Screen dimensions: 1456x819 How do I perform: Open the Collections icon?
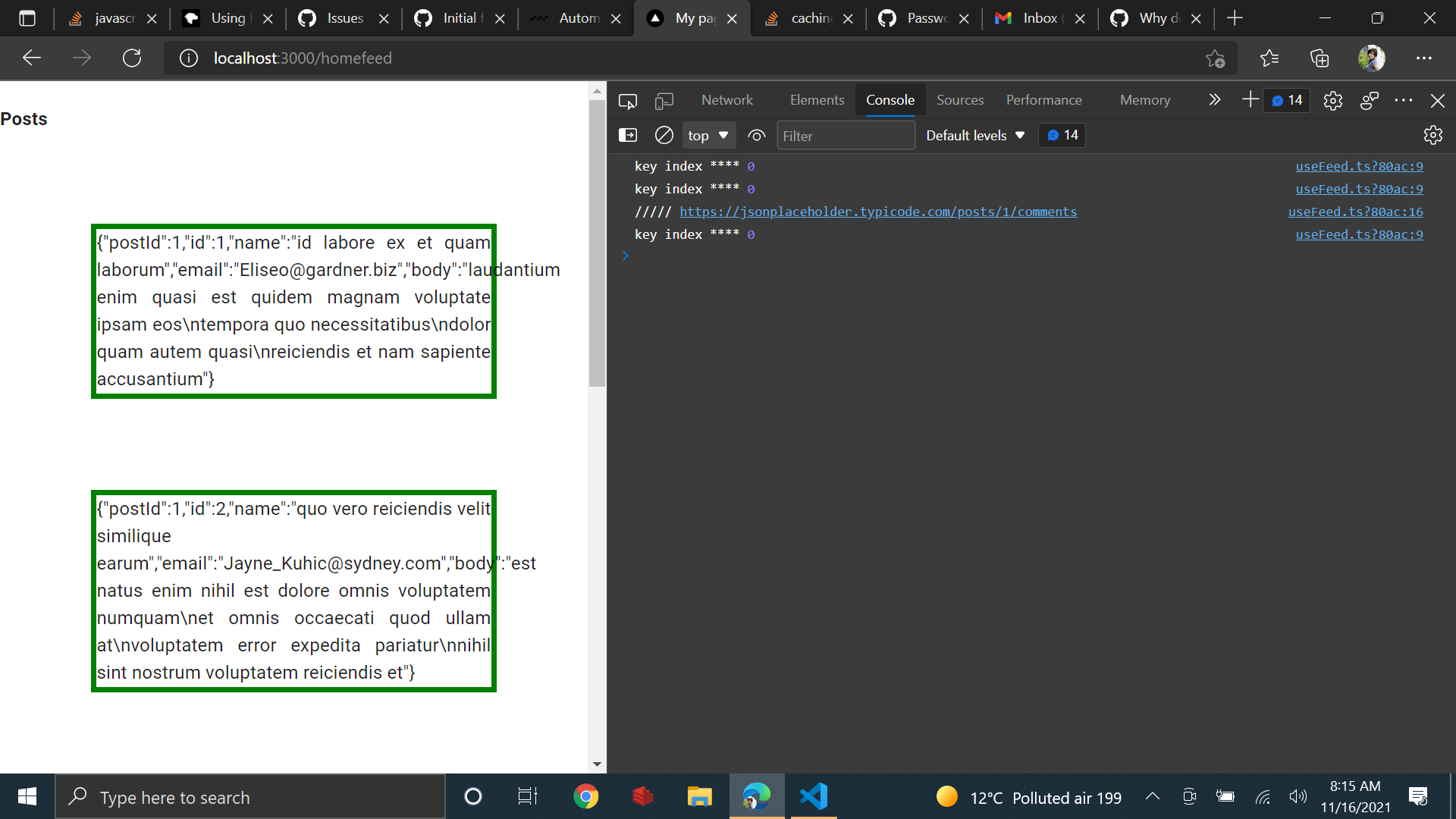pos(1319,58)
